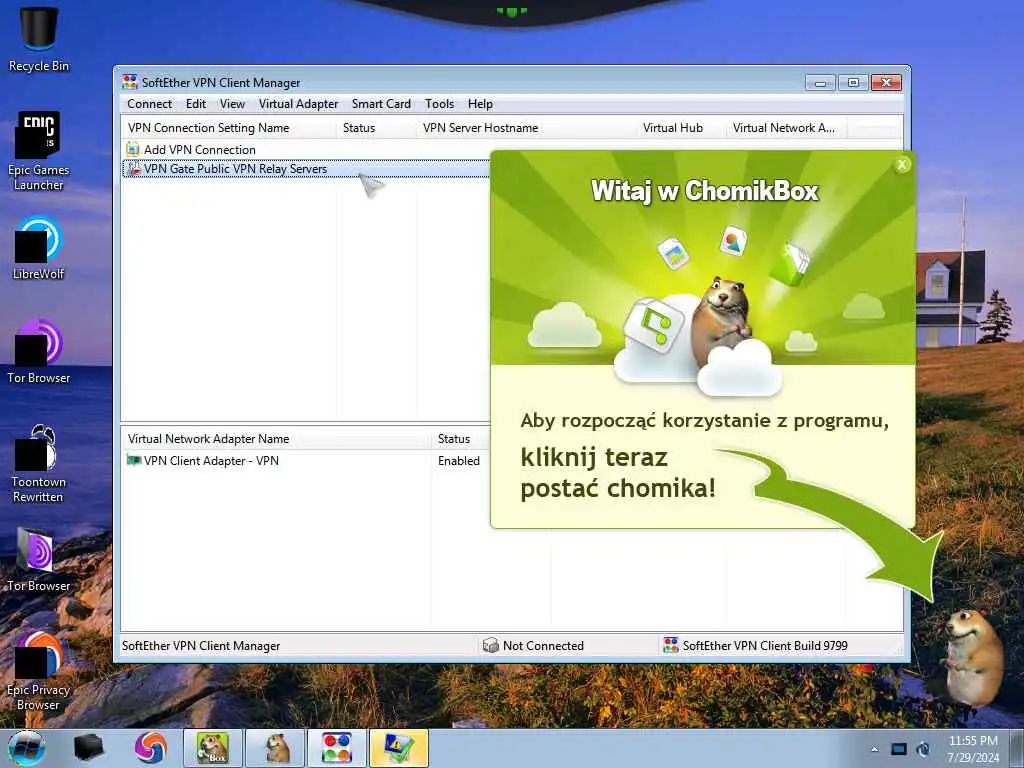Sort by Virtual Hub column header
This screenshot has width=1024, height=768.
tap(680, 127)
